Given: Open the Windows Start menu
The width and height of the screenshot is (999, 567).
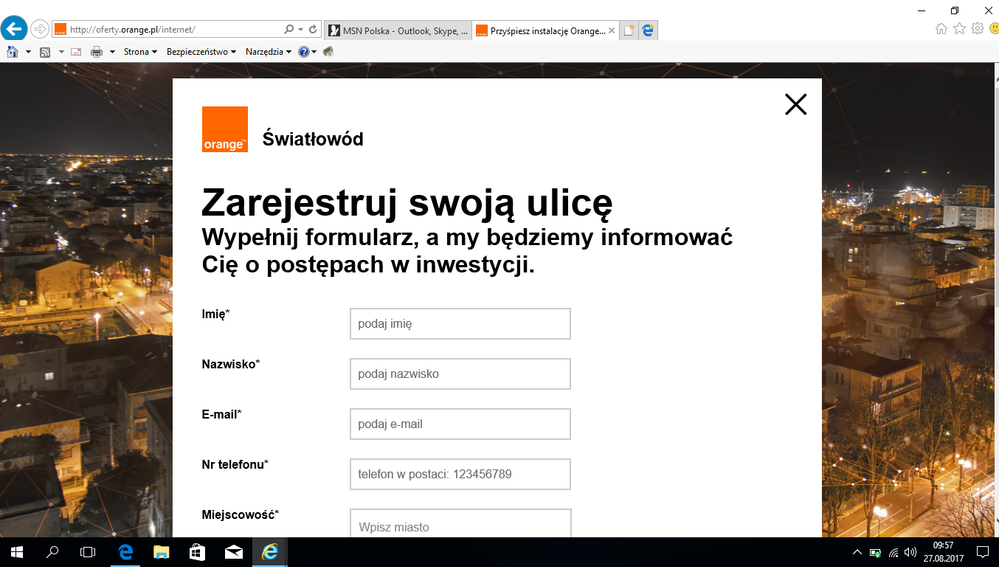Looking at the screenshot, I should (x=17, y=552).
